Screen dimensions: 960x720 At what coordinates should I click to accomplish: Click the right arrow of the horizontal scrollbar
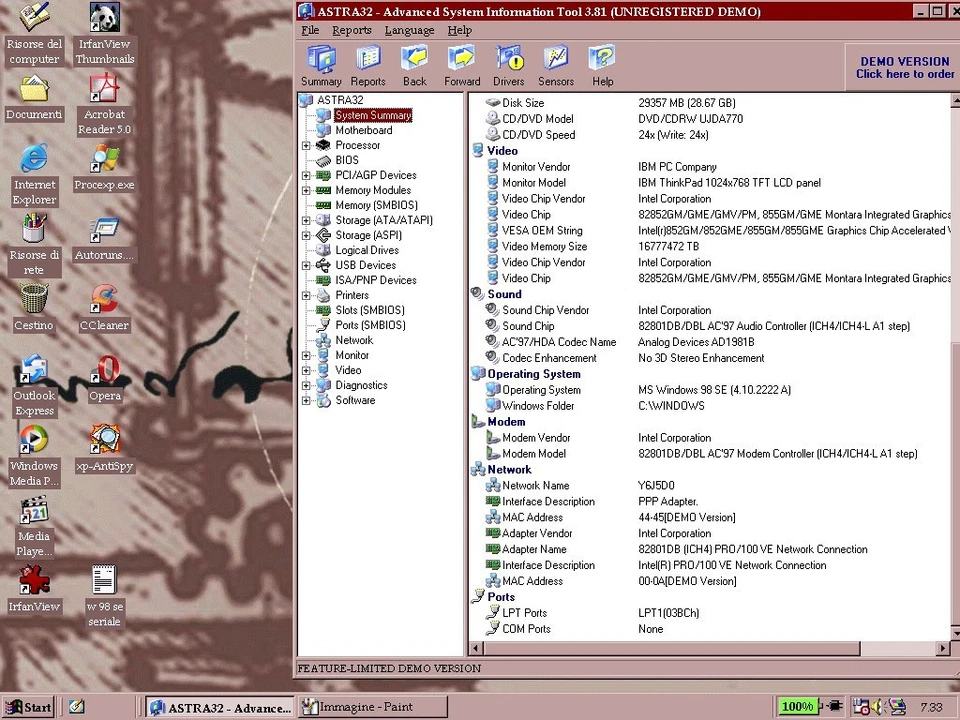pos(942,648)
